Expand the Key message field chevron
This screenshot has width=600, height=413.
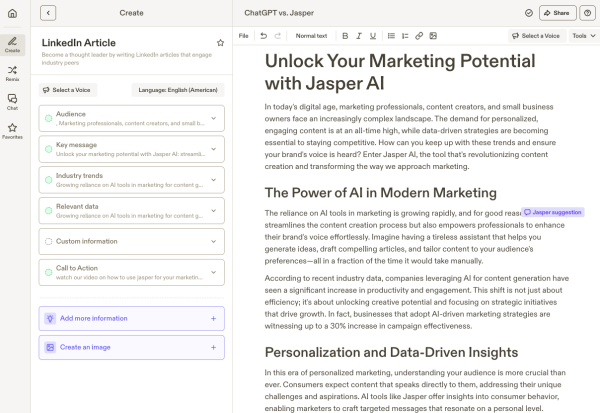pyautogui.click(x=214, y=149)
